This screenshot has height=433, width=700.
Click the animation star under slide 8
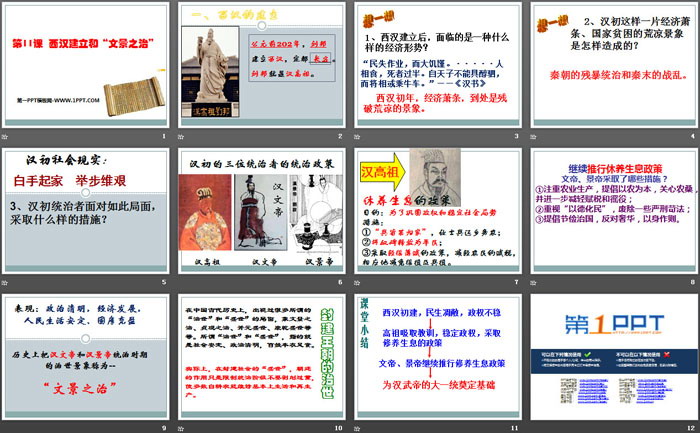(x=533, y=283)
